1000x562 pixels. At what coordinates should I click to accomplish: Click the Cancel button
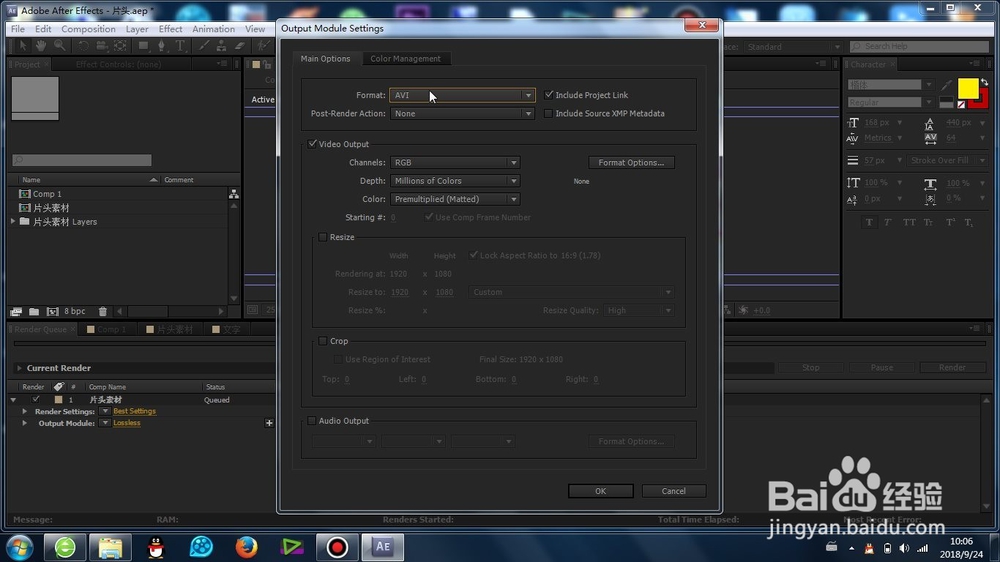[673, 491]
